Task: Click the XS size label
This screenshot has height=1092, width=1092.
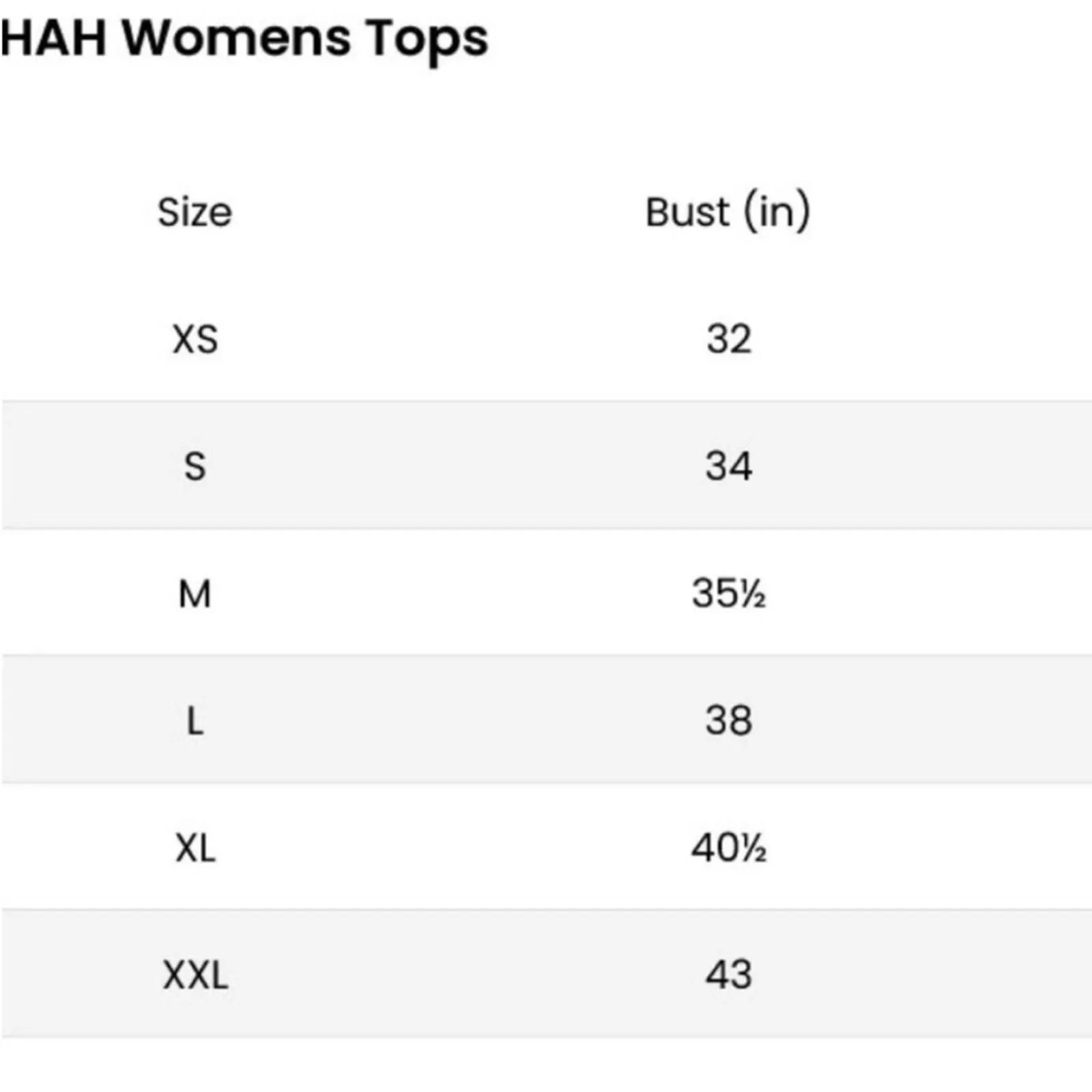Action: point(195,339)
